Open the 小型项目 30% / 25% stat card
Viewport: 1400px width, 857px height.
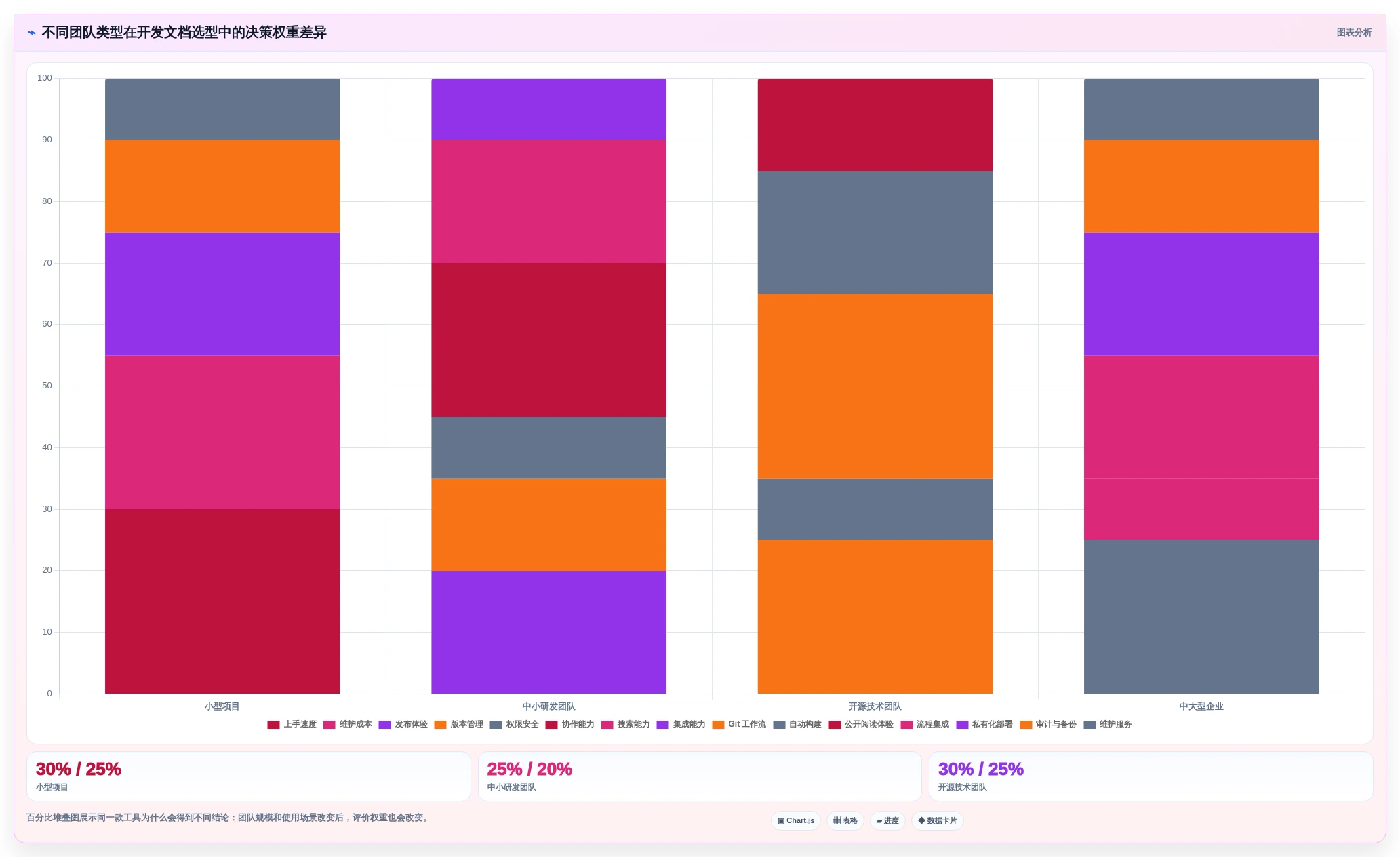coord(248,776)
